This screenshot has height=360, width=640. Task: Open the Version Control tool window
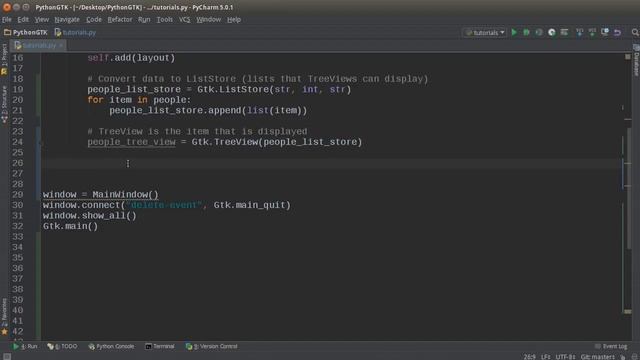click(211, 346)
